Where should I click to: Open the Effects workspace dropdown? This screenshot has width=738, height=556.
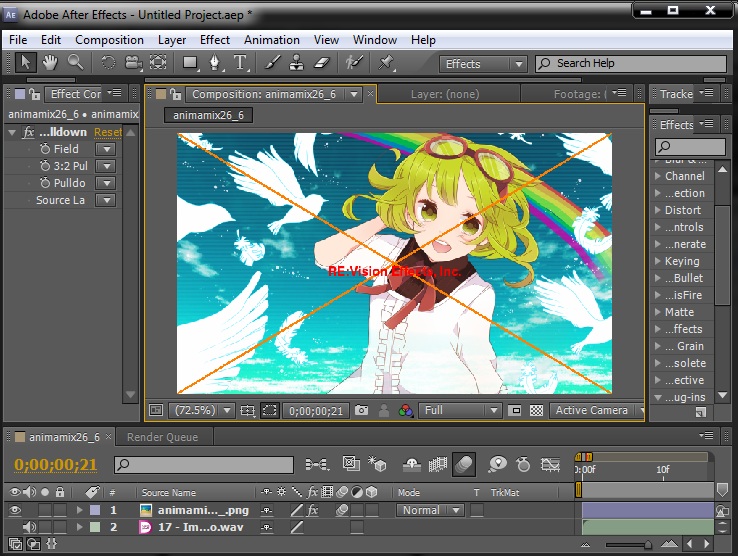[483, 64]
